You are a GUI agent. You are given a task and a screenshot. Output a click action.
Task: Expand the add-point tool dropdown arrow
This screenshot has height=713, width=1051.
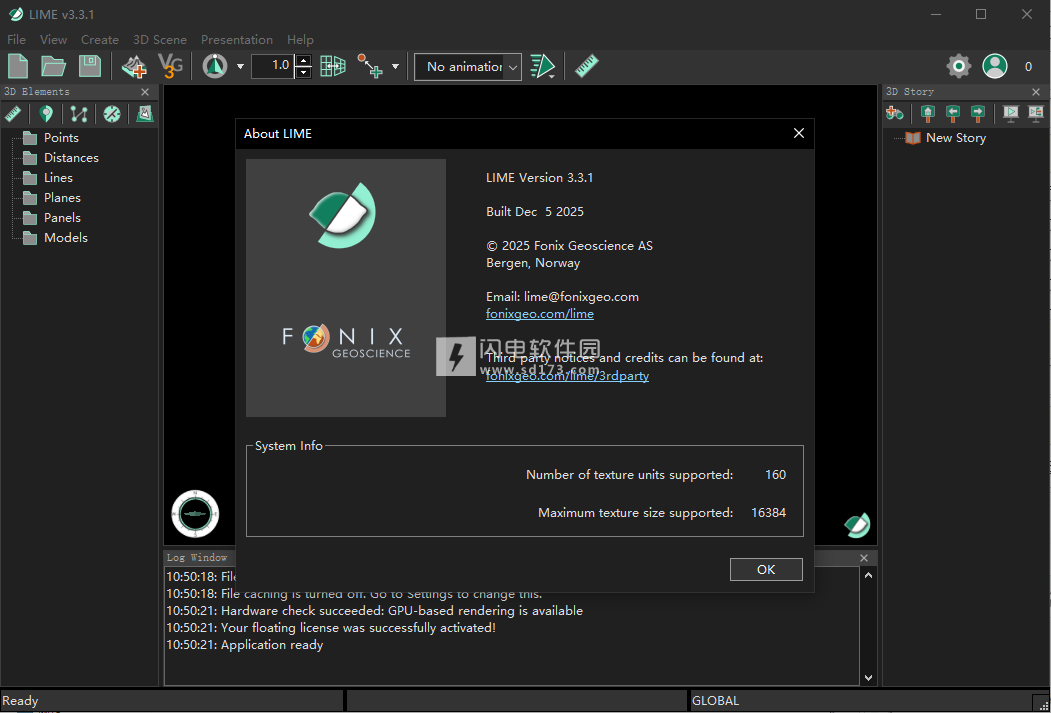(x=395, y=67)
